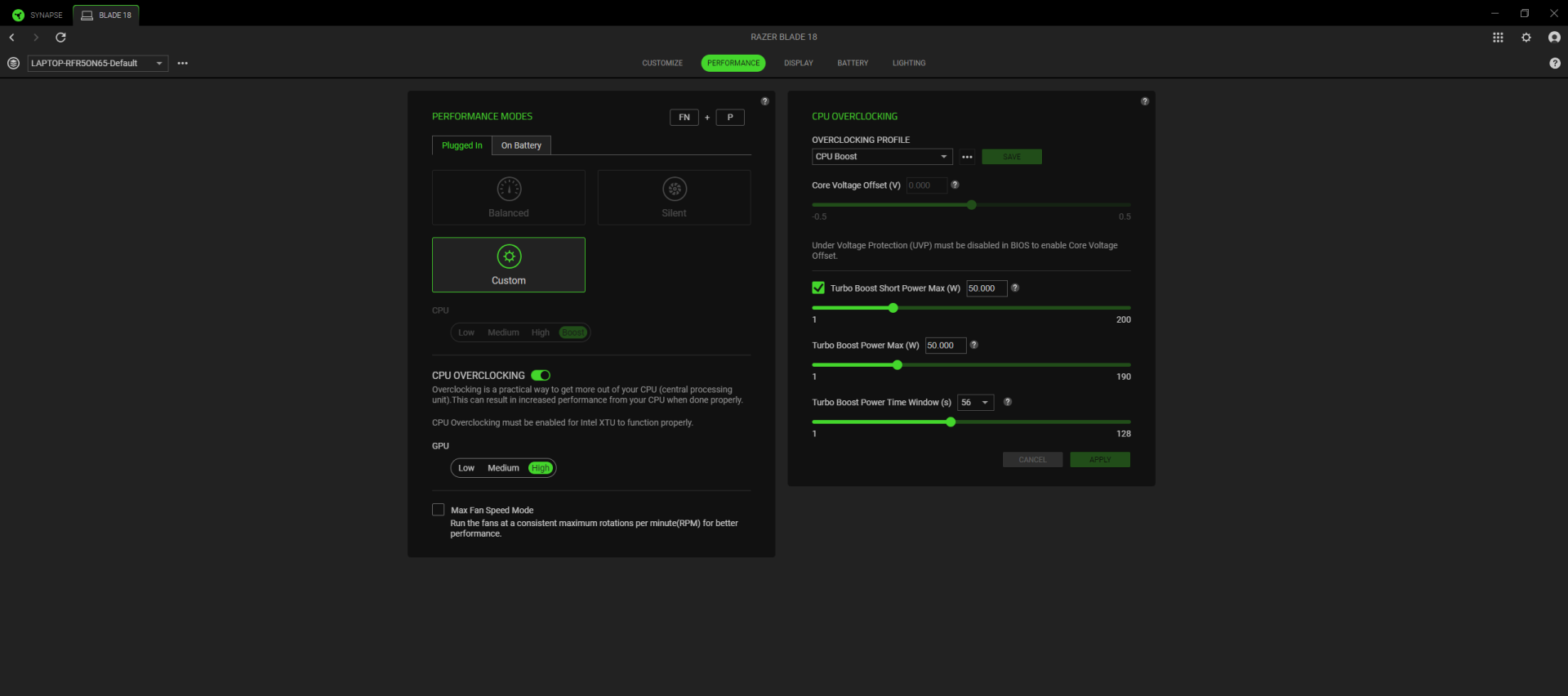Set CPU level to Medium
Screen dimensions: 1568x696
point(503,332)
